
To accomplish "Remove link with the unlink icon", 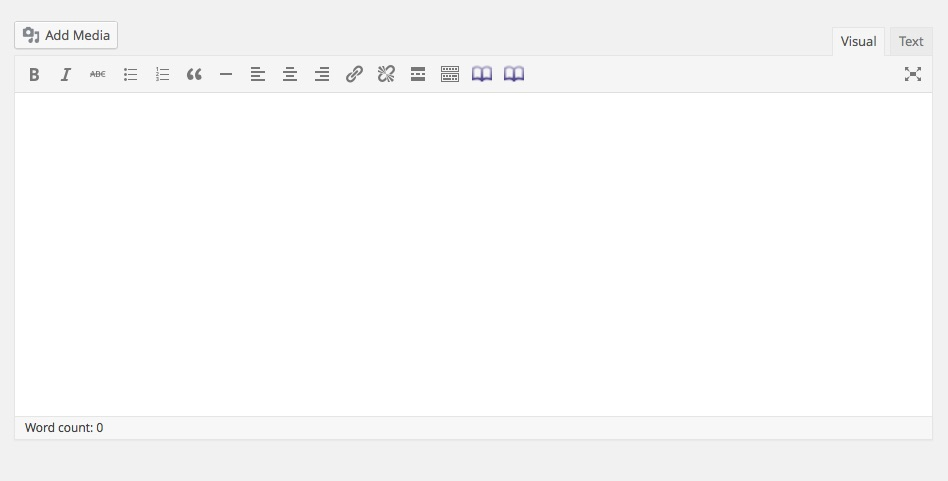I will coord(386,74).
